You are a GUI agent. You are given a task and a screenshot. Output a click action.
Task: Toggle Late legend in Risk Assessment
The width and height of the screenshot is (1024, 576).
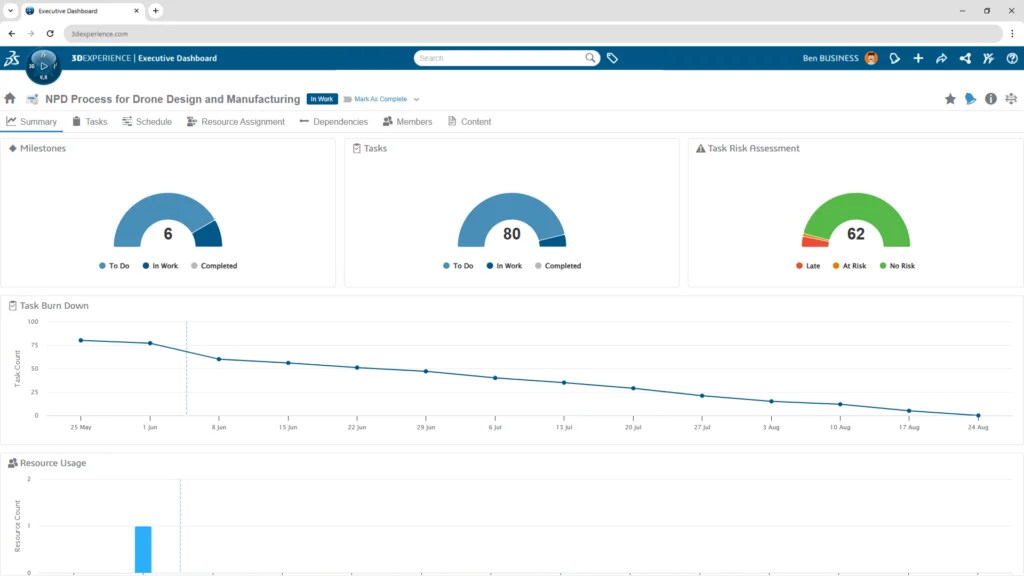tap(808, 266)
